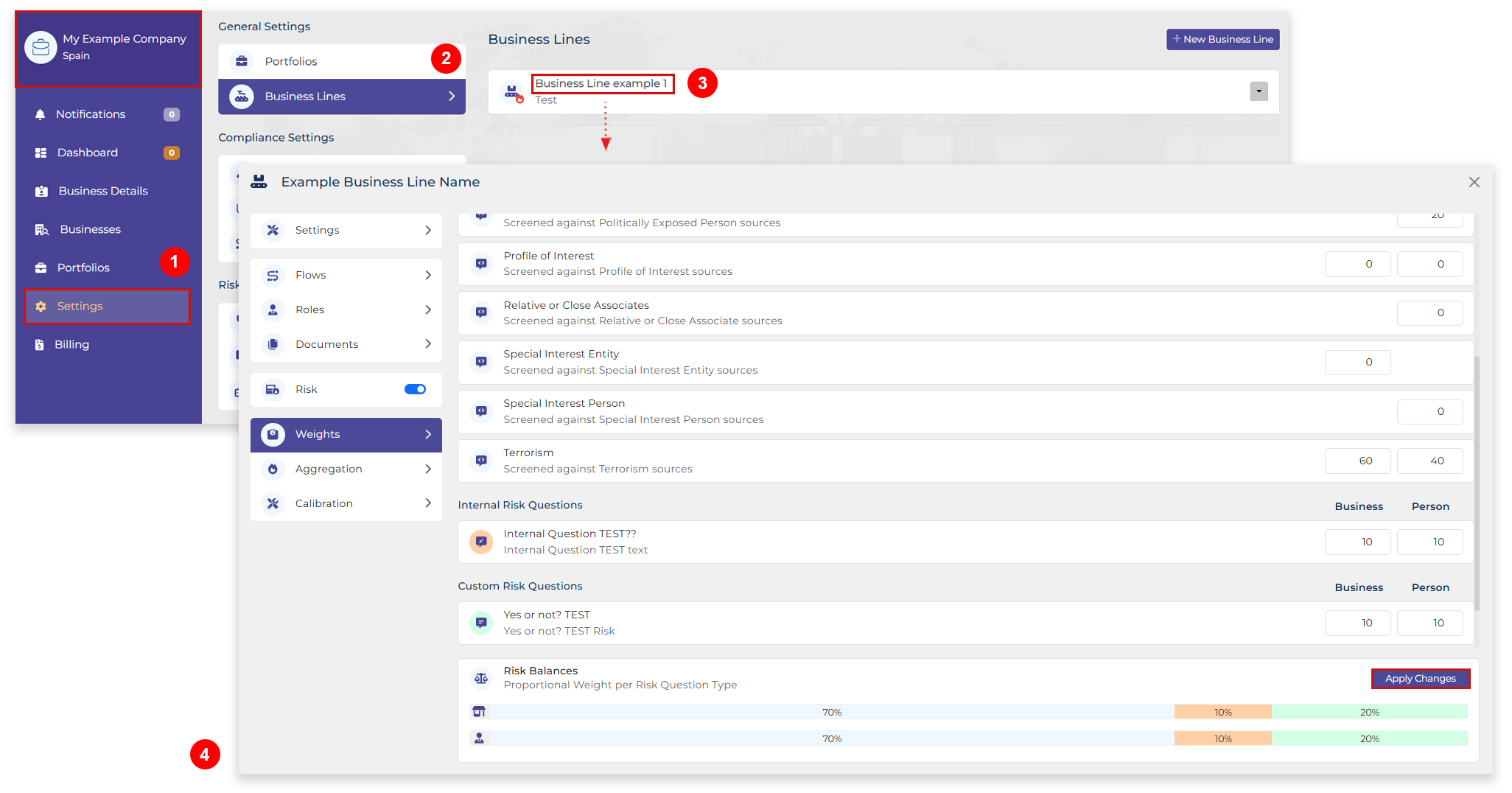Click the Aggregation flame icon

273,469
